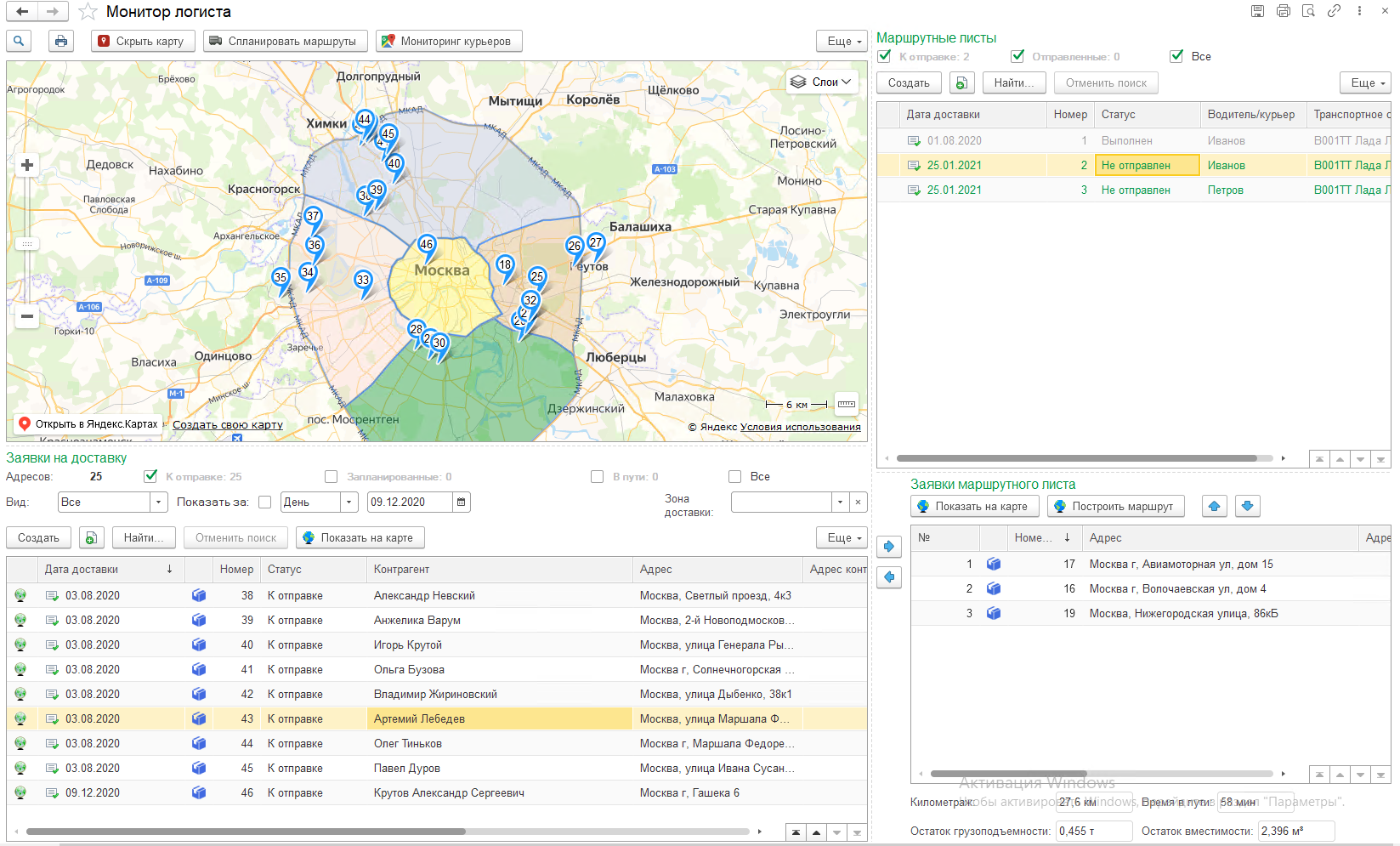The height and width of the screenshot is (846, 1400).
Task: Add to favorites with star icon
Action: [x=88, y=12]
